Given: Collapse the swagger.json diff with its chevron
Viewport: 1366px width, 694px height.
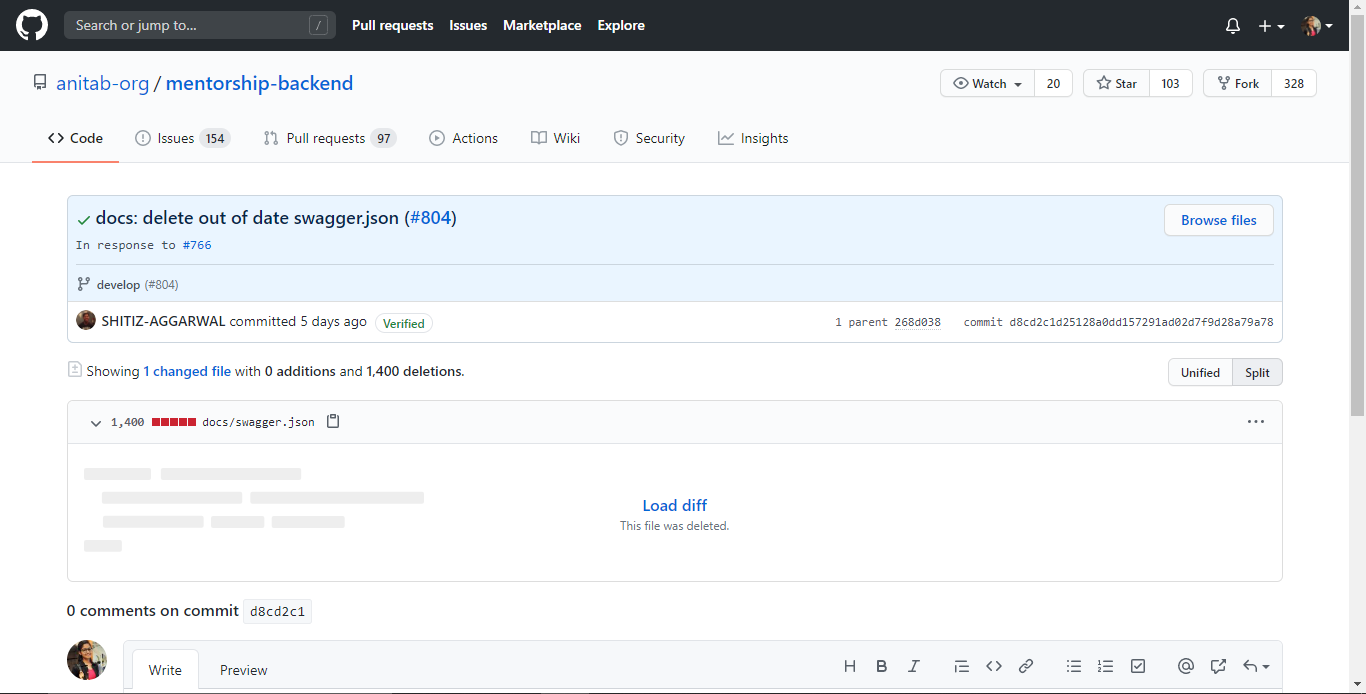Looking at the screenshot, I should (95, 423).
